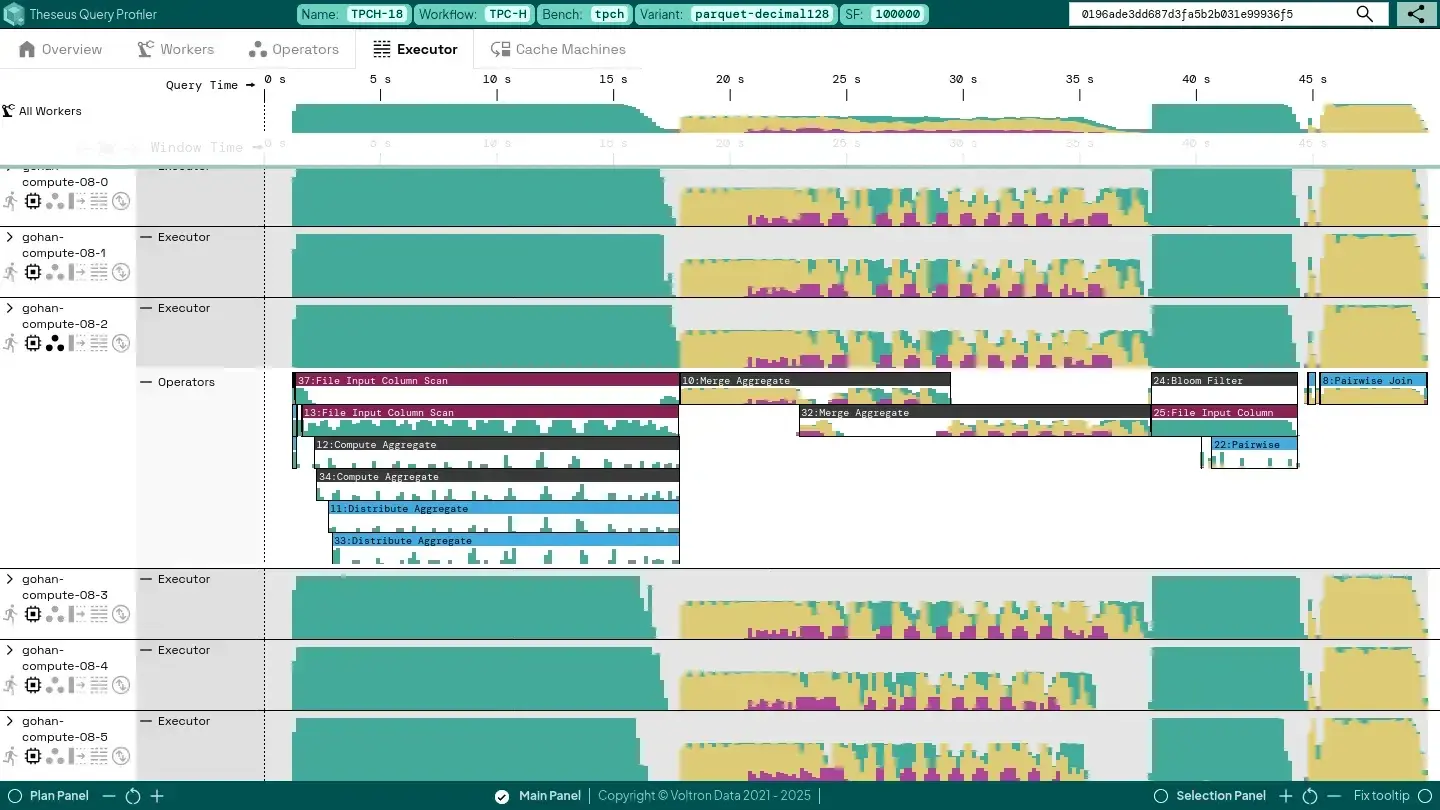
Task: Click the running-man icon under gohan-compute-08-3
Action: [x=11, y=614]
